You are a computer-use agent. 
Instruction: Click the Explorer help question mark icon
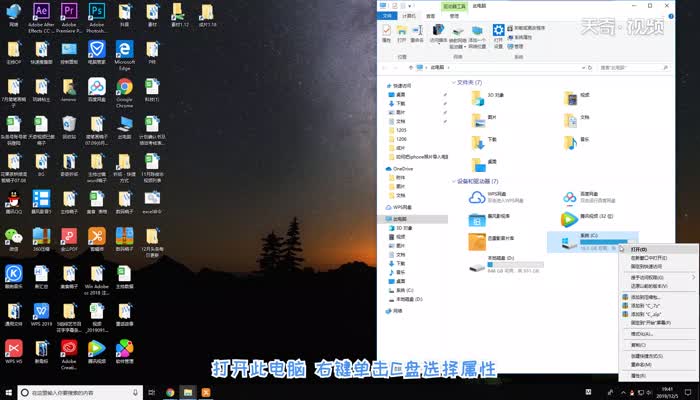(671, 16)
